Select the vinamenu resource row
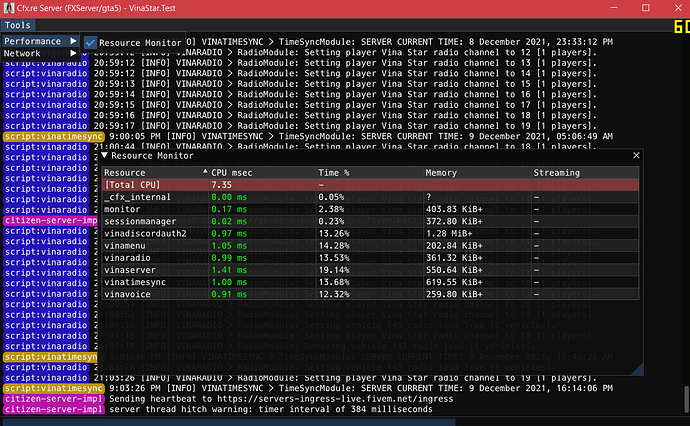The height and width of the screenshot is (426, 690). (x=370, y=246)
